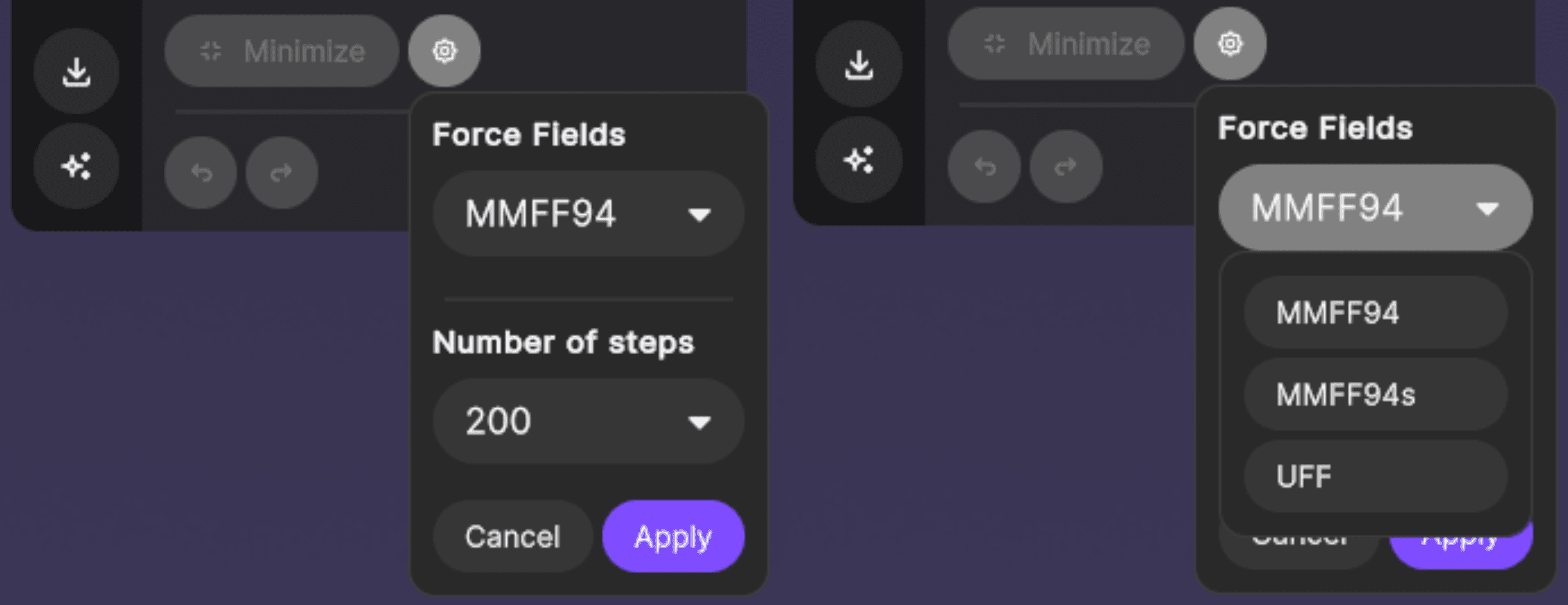Click the gear icon above the expanded force field list

pos(1230,44)
